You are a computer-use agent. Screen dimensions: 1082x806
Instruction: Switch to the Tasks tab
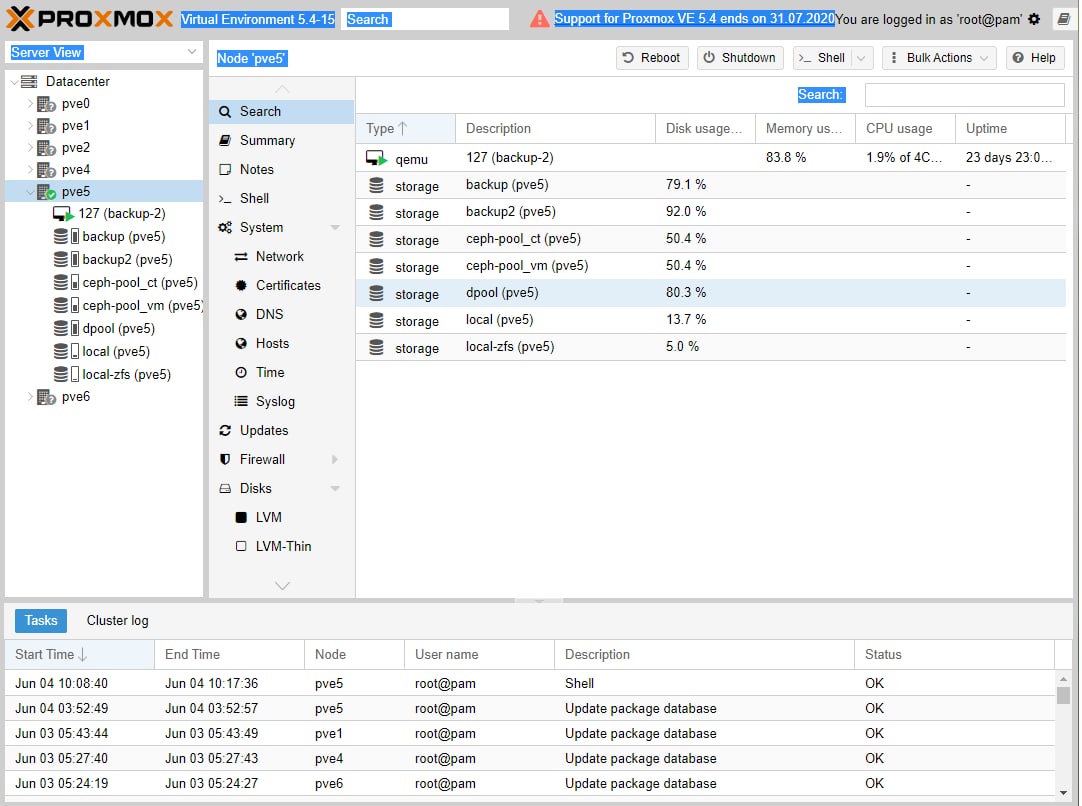41,621
